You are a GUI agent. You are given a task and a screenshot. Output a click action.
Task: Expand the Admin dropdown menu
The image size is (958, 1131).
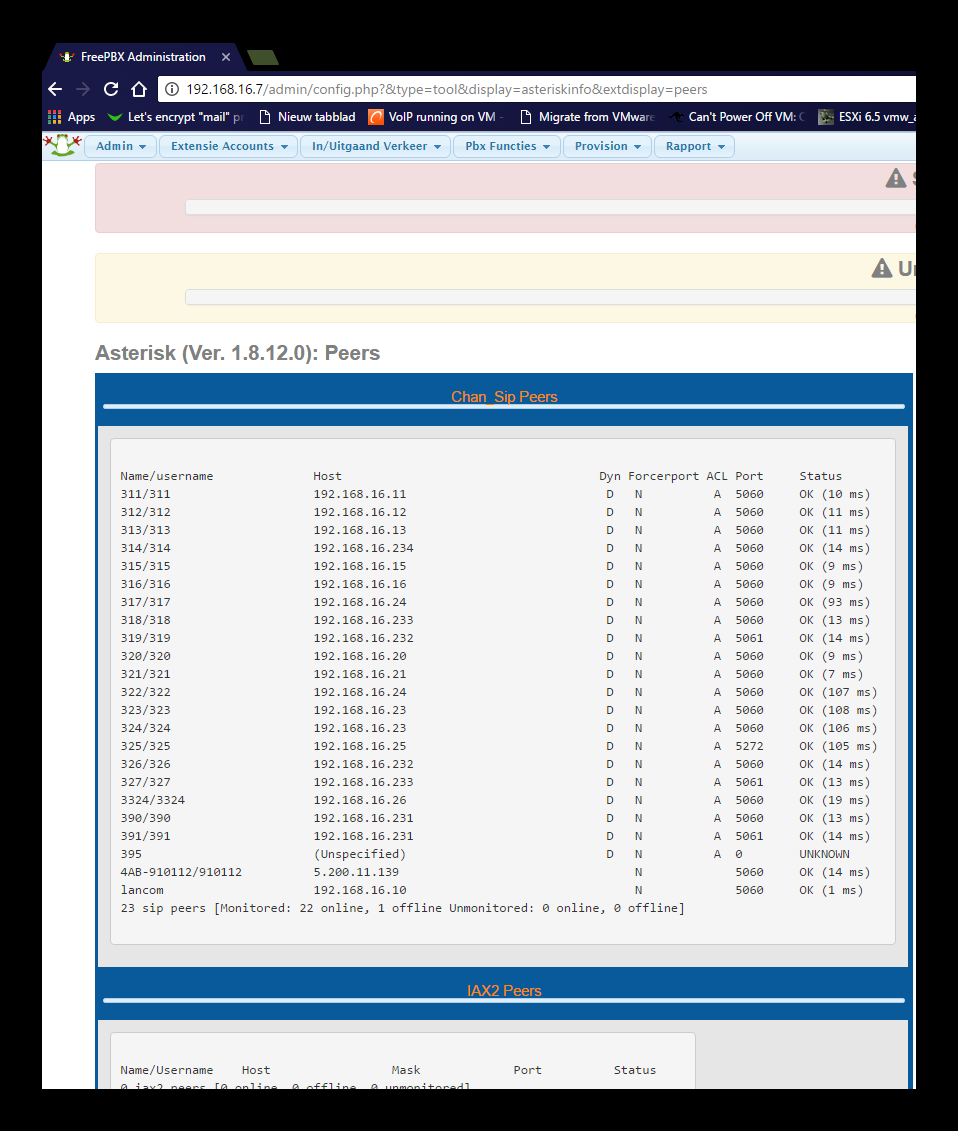tap(120, 146)
